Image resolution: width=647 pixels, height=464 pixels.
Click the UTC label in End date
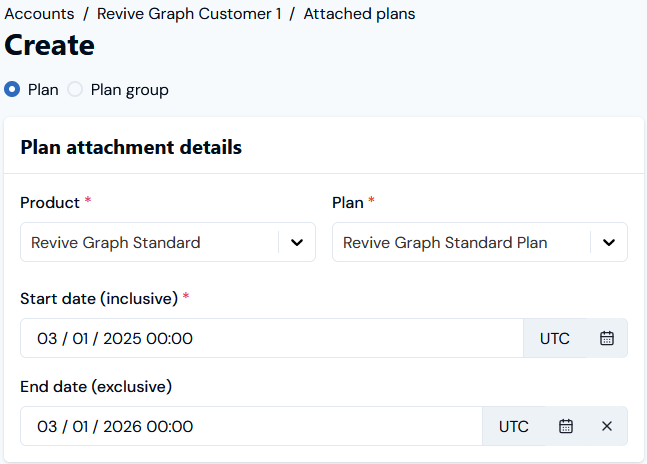point(514,426)
